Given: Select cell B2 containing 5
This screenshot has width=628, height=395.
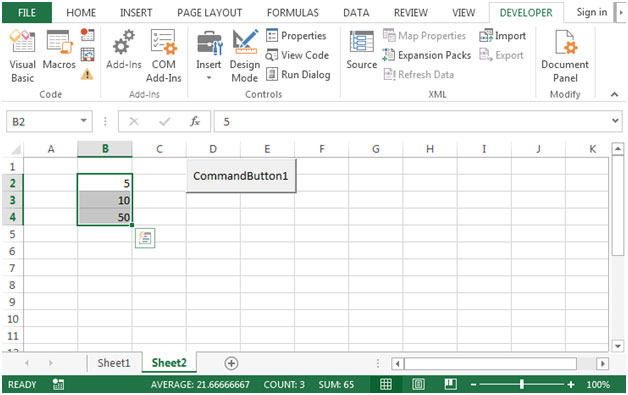Looking at the screenshot, I should point(105,183).
